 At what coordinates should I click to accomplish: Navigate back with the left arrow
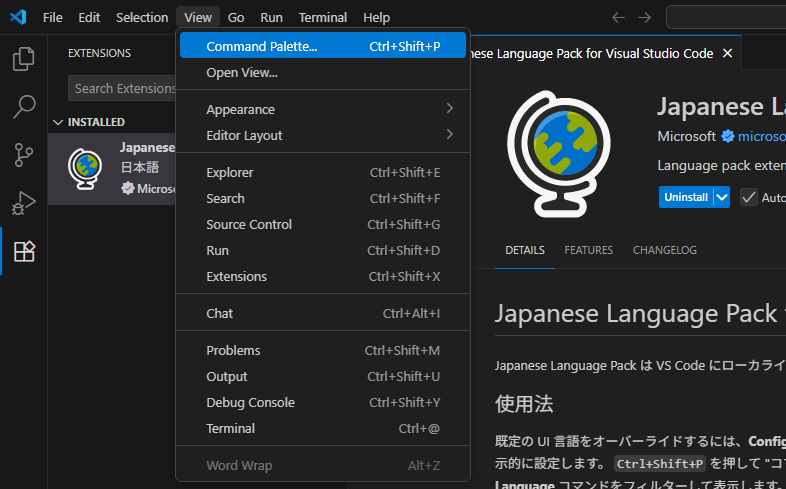tap(618, 17)
